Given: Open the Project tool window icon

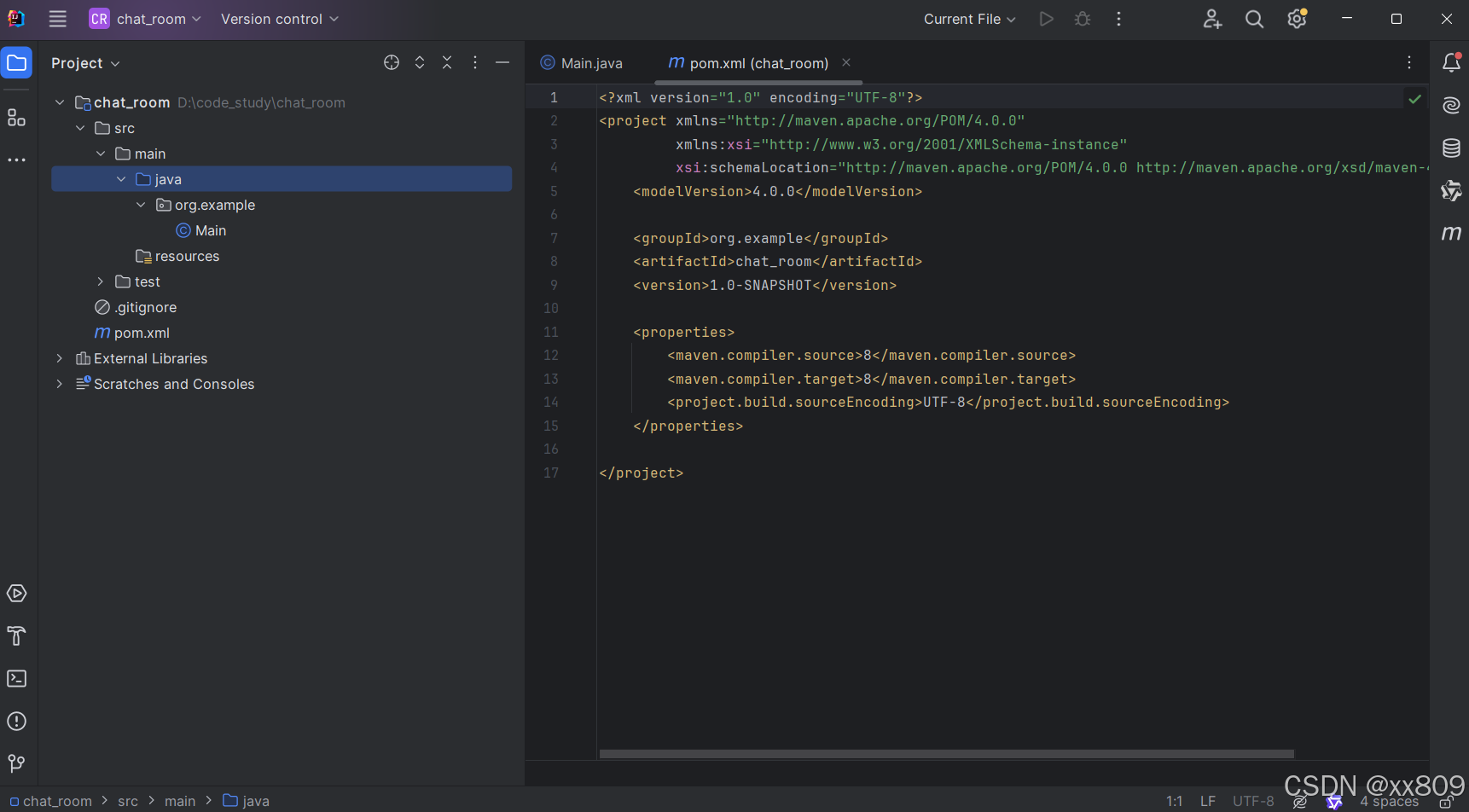Looking at the screenshot, I should click(17, 63).
